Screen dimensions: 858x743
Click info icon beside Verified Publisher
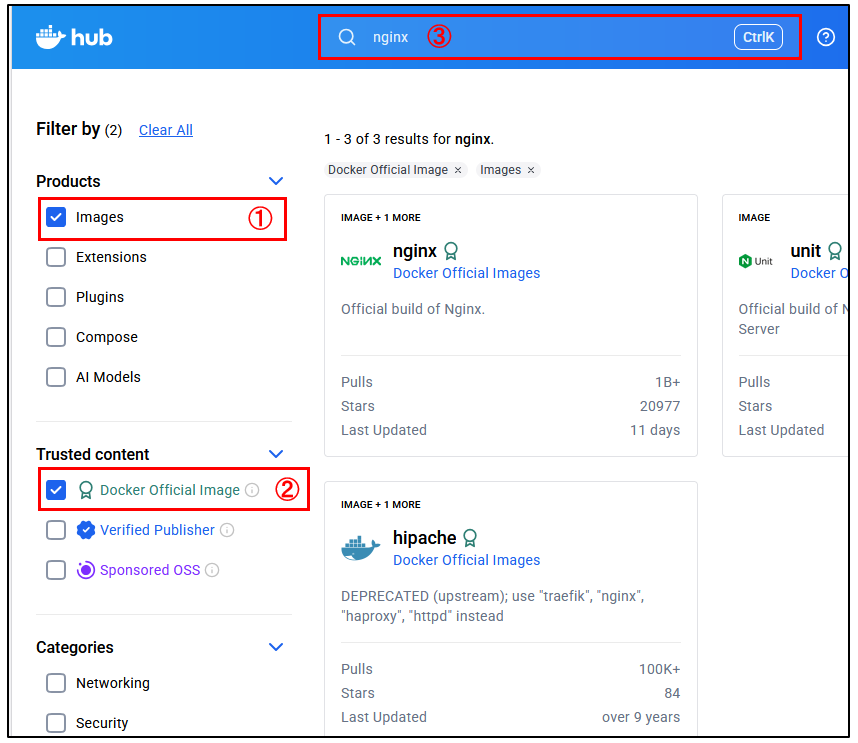coord(227,530)
